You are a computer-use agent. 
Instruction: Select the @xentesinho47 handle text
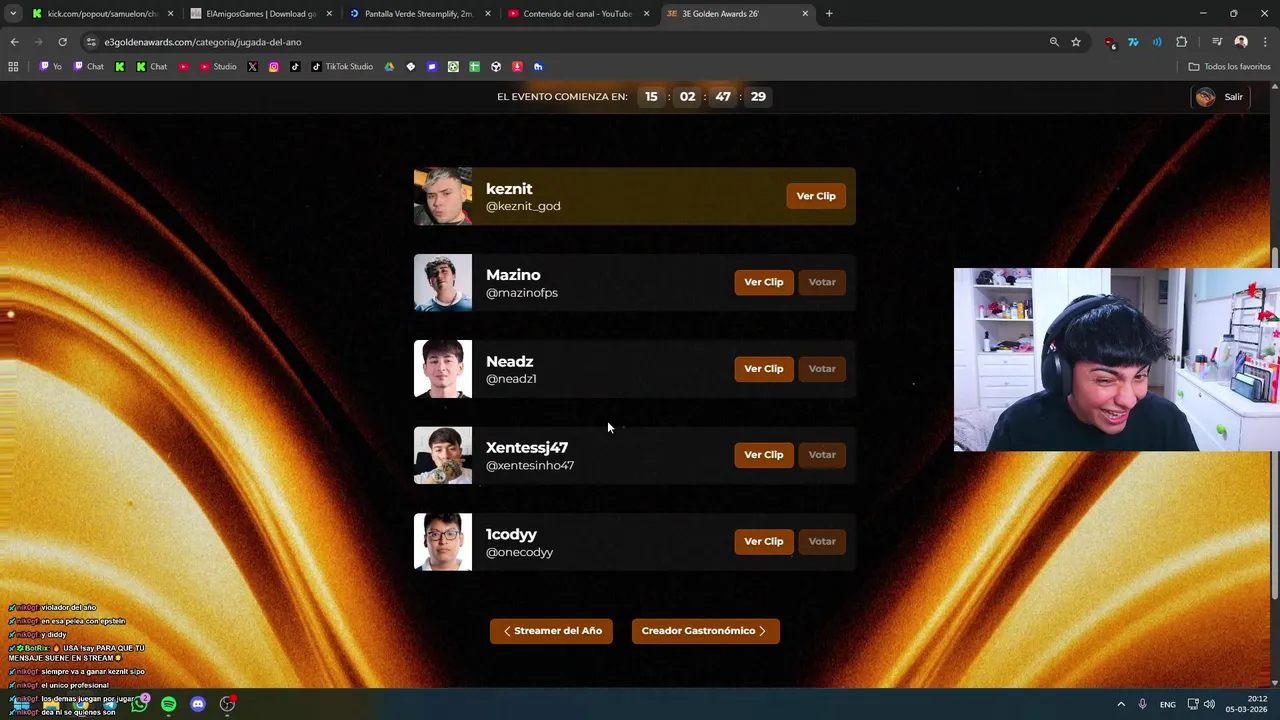pyautogui.click(x=530, y=465)
